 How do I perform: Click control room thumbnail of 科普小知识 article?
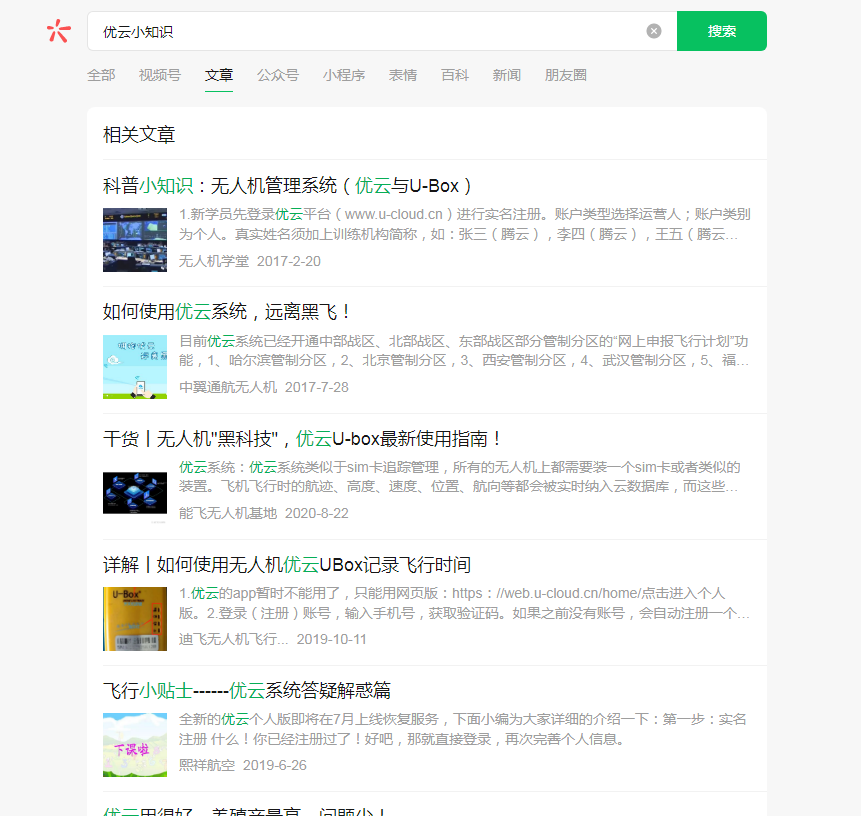135,239
